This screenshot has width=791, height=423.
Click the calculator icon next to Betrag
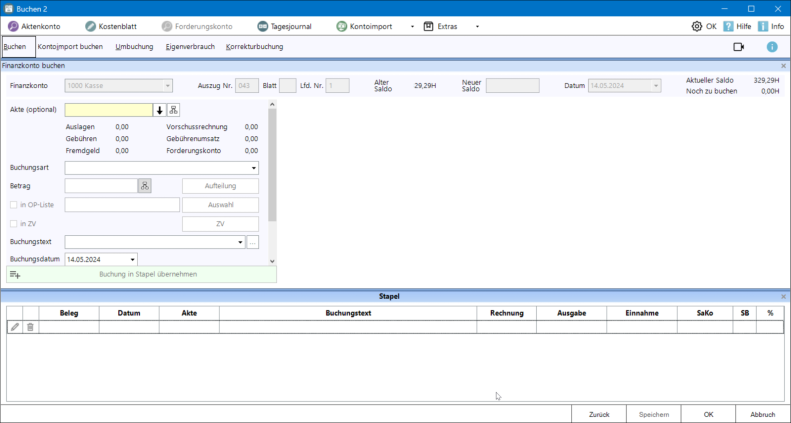tap(144, 186)
